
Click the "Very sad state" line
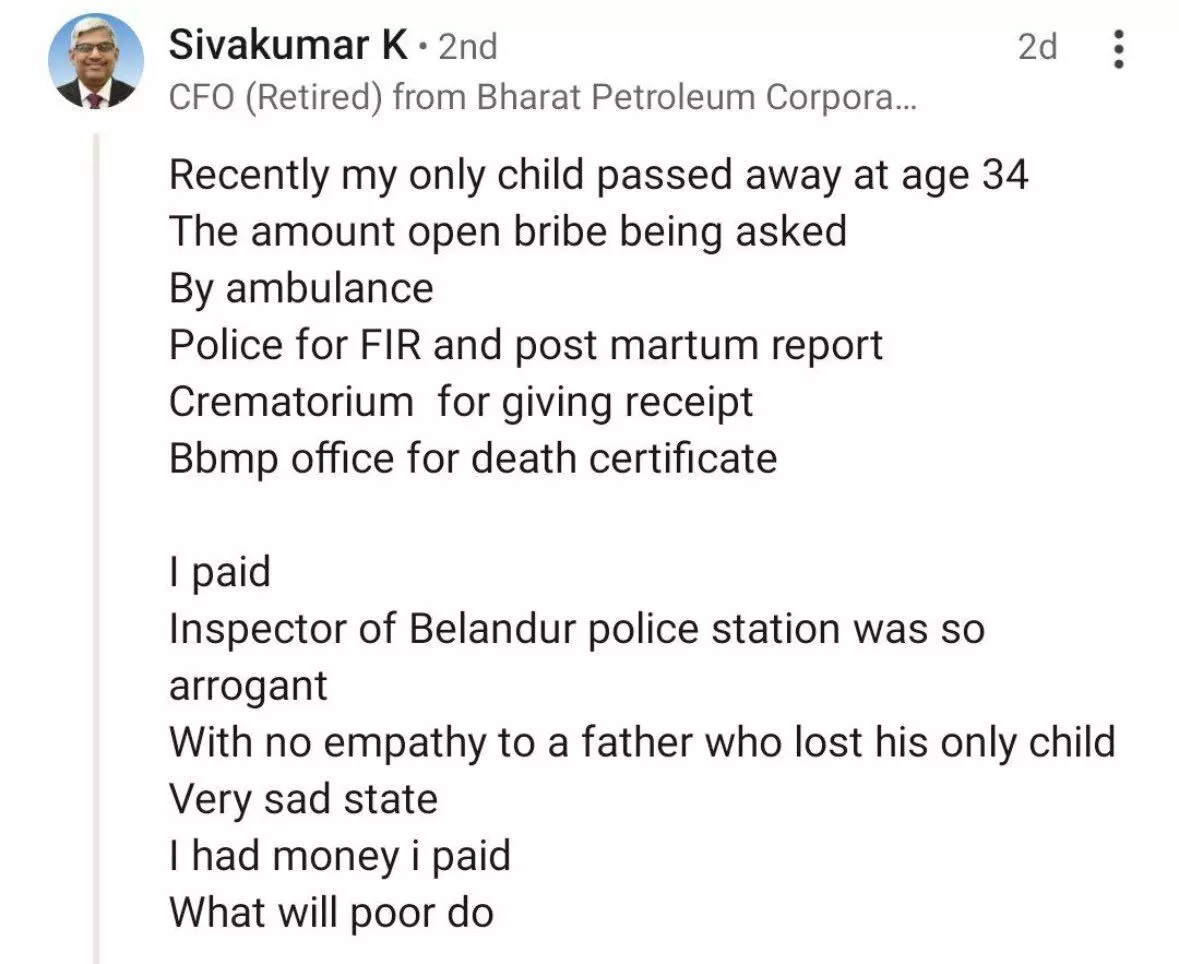pyautogui.click(x=303, y=799)
